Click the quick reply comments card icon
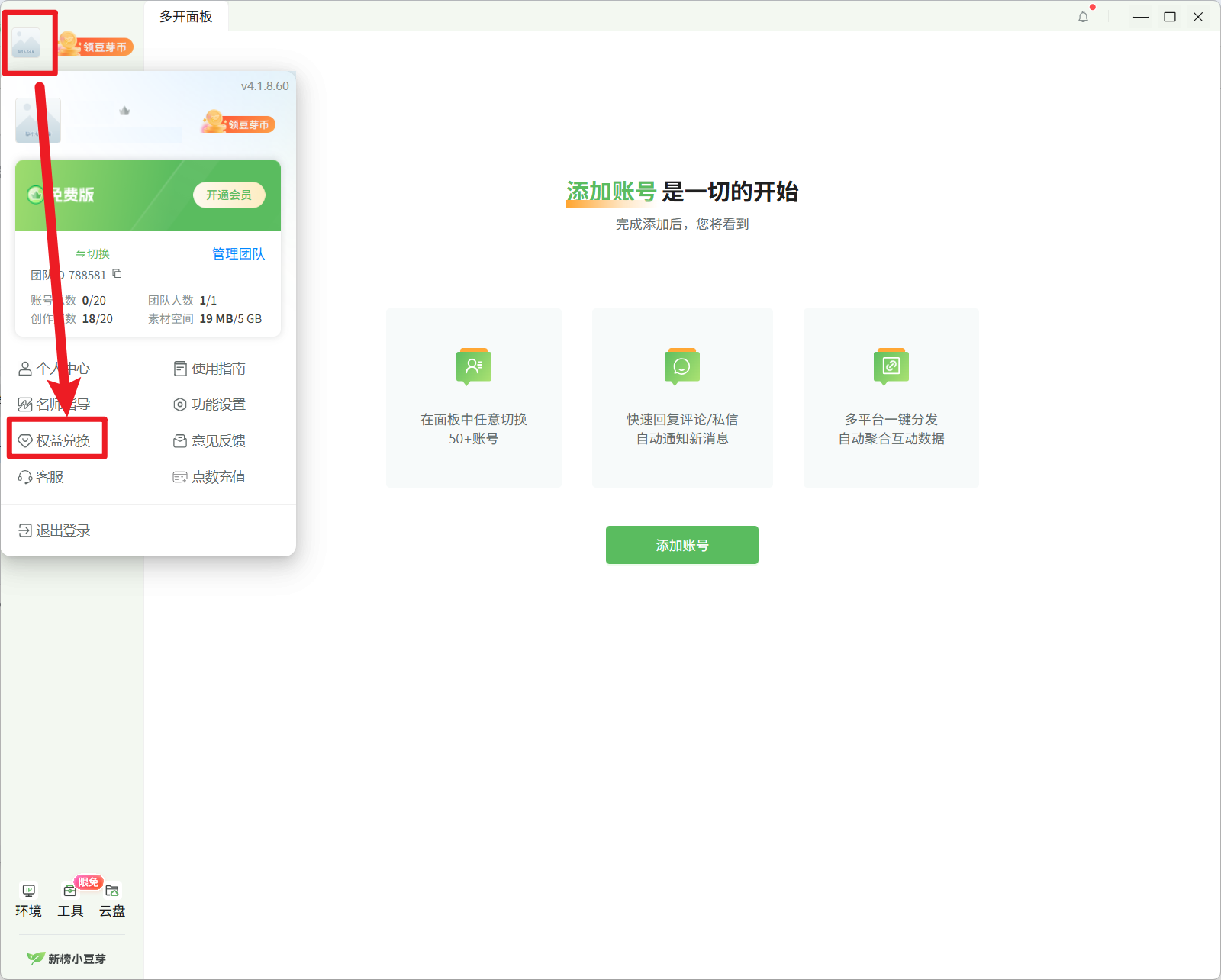The width and height of the screenshot is (1221, 980). tap(681, 366)
